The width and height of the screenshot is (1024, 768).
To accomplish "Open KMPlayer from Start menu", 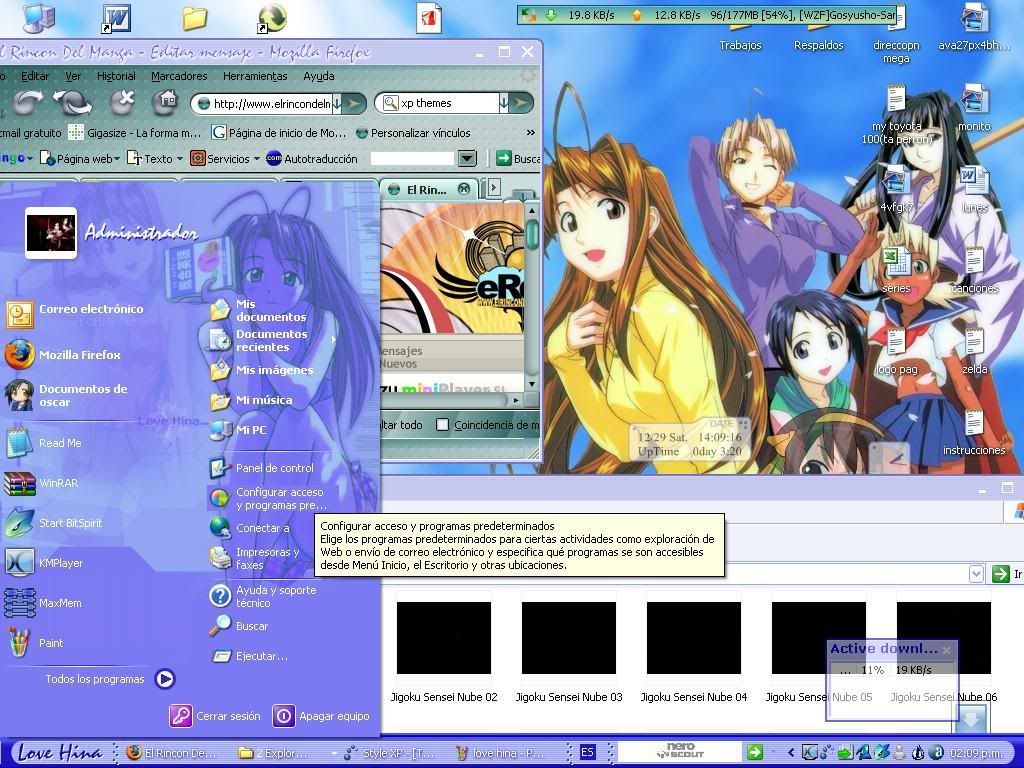I will coord(44,563).
